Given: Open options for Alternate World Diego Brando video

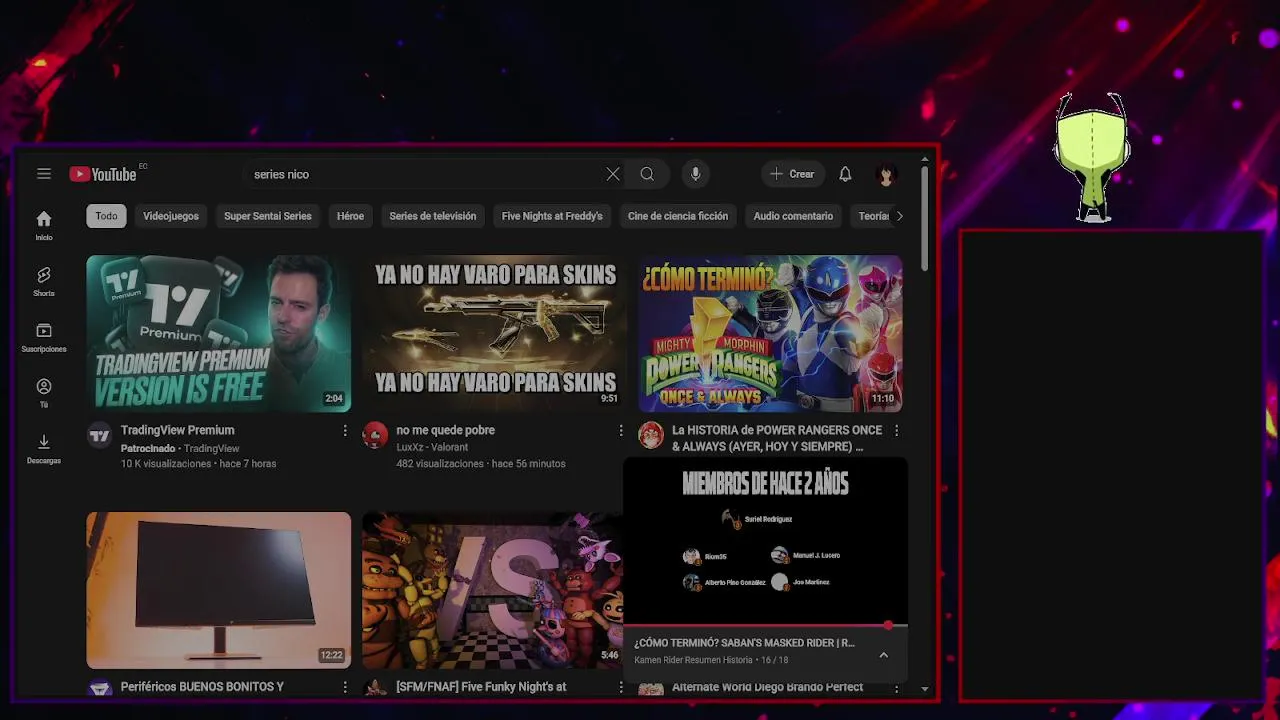Looking at the screenshot, I should (896, 687).
